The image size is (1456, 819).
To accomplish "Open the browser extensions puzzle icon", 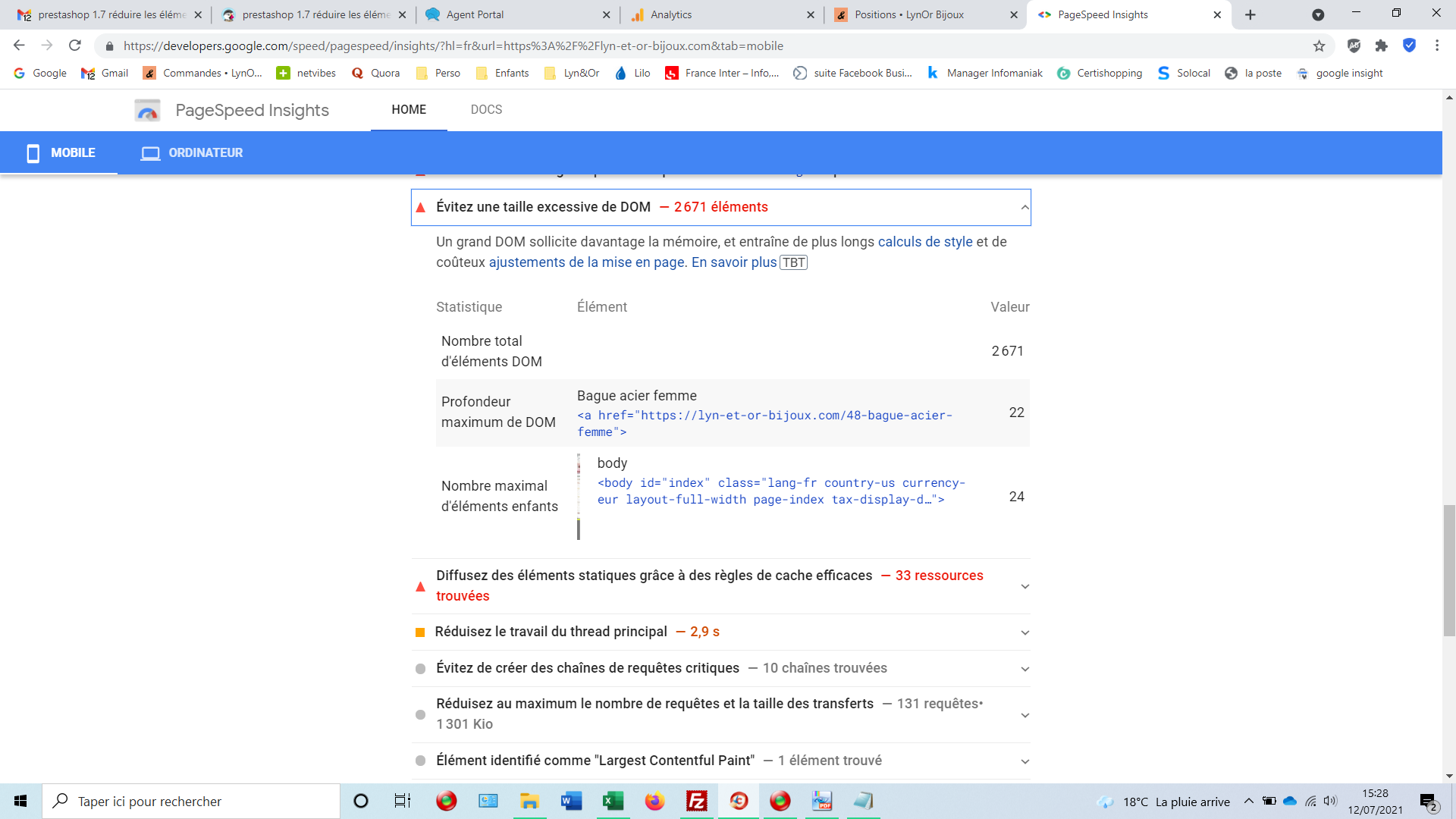I will (x=1381, y=45).
